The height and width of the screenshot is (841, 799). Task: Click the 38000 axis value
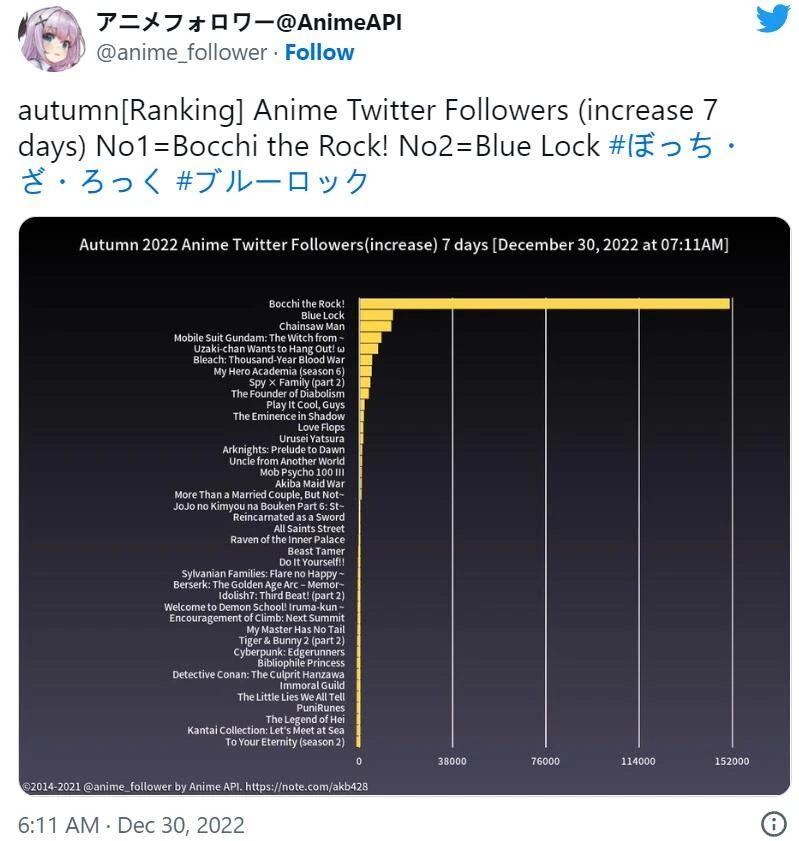(x=452, y=762)
